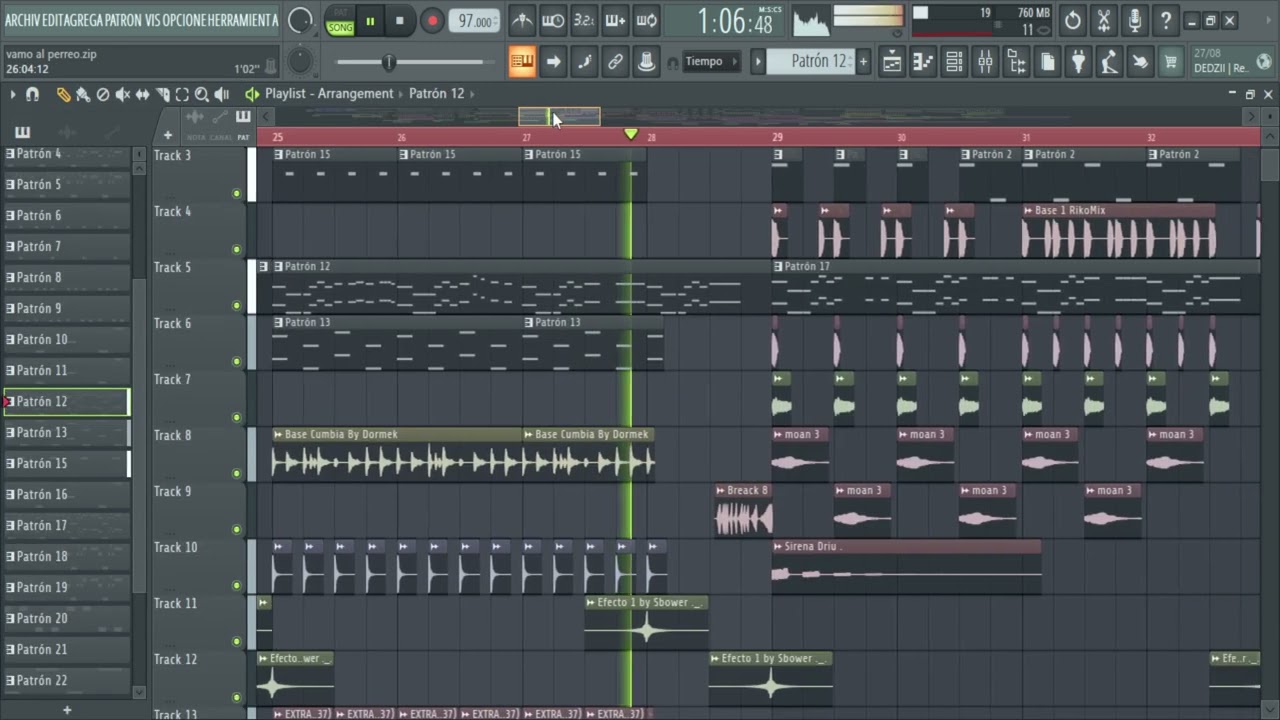Open the tempo tapper icon
This screenshot has height=720, width=1280.
pyautogui.click(x=1109, y=62)
